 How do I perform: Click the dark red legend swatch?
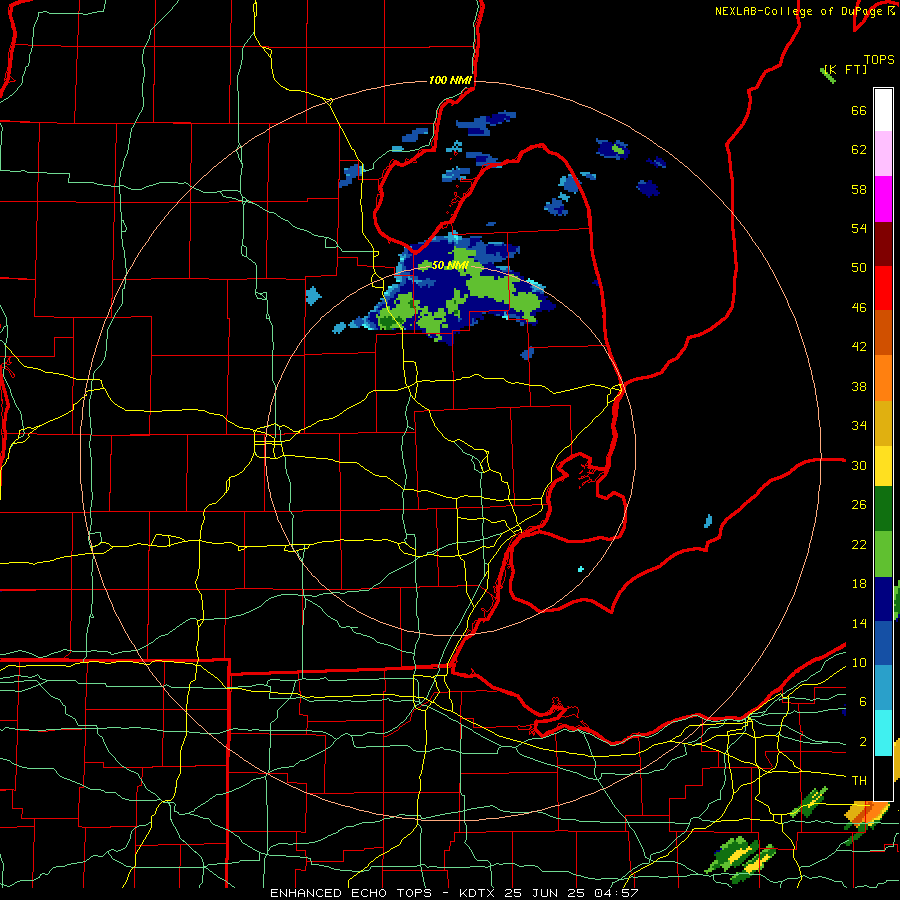tap(883, 244)
